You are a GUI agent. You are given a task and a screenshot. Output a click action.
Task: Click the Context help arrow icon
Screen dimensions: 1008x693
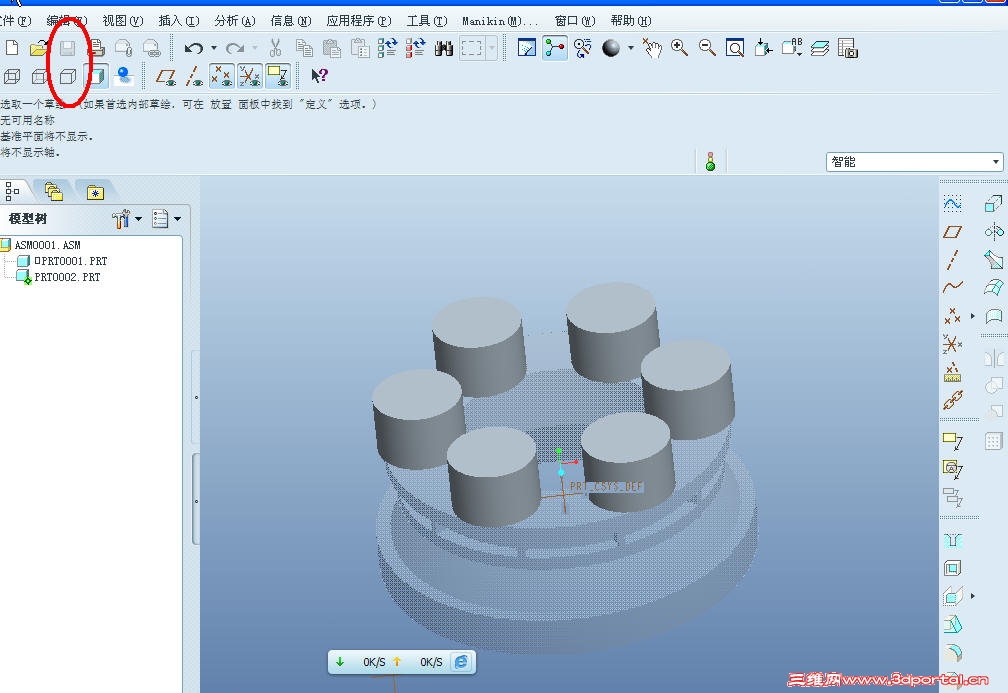(x=320, y=76)
